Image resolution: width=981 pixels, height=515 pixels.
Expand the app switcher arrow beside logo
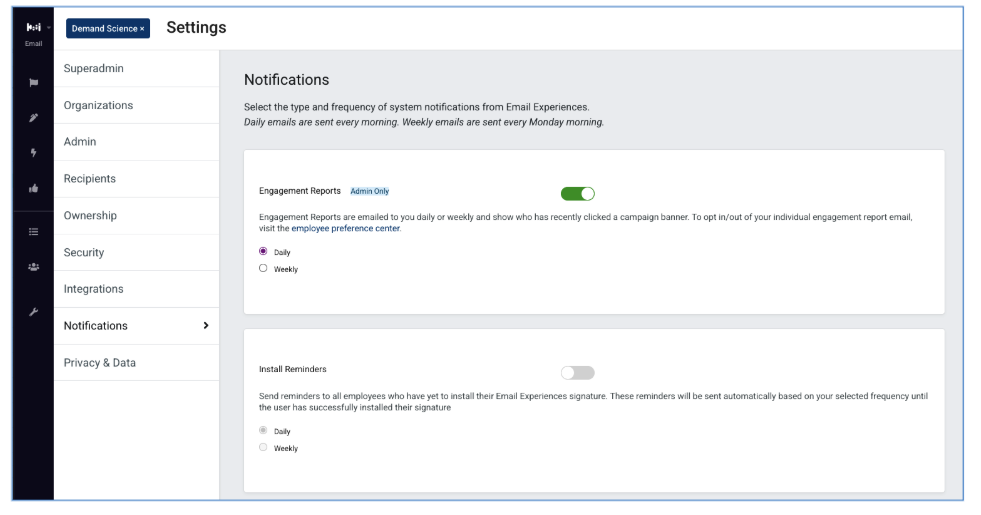click(x=49, y=28)
